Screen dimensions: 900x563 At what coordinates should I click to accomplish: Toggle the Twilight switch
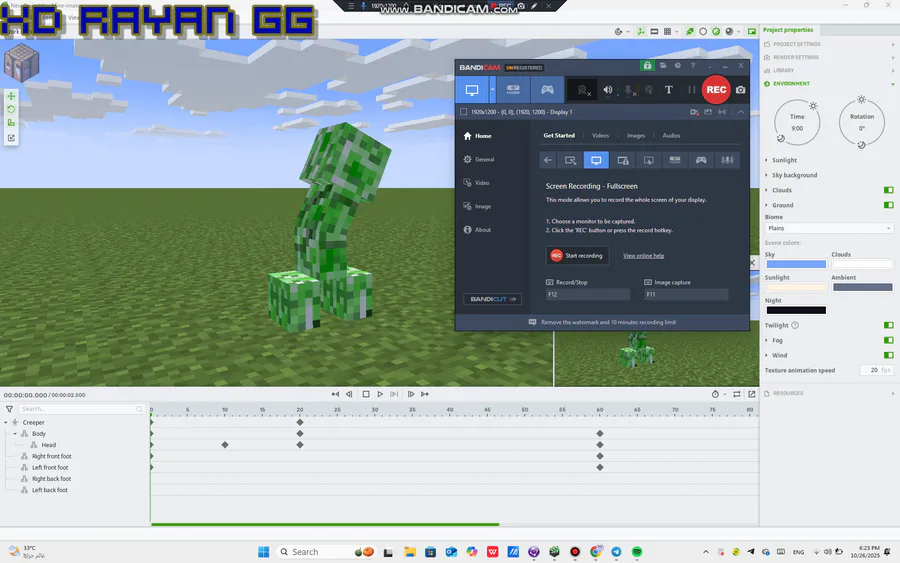tap(889, 325)
